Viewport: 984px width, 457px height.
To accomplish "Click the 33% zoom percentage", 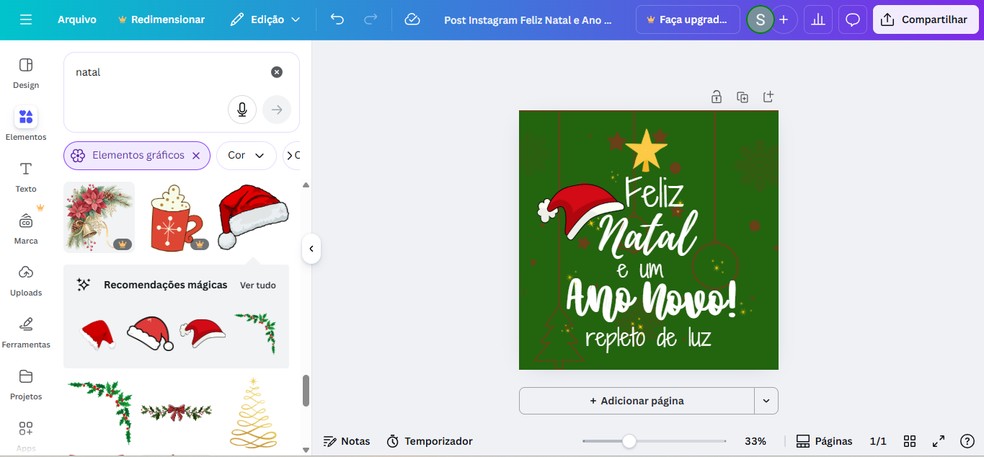I will (755, 441).
